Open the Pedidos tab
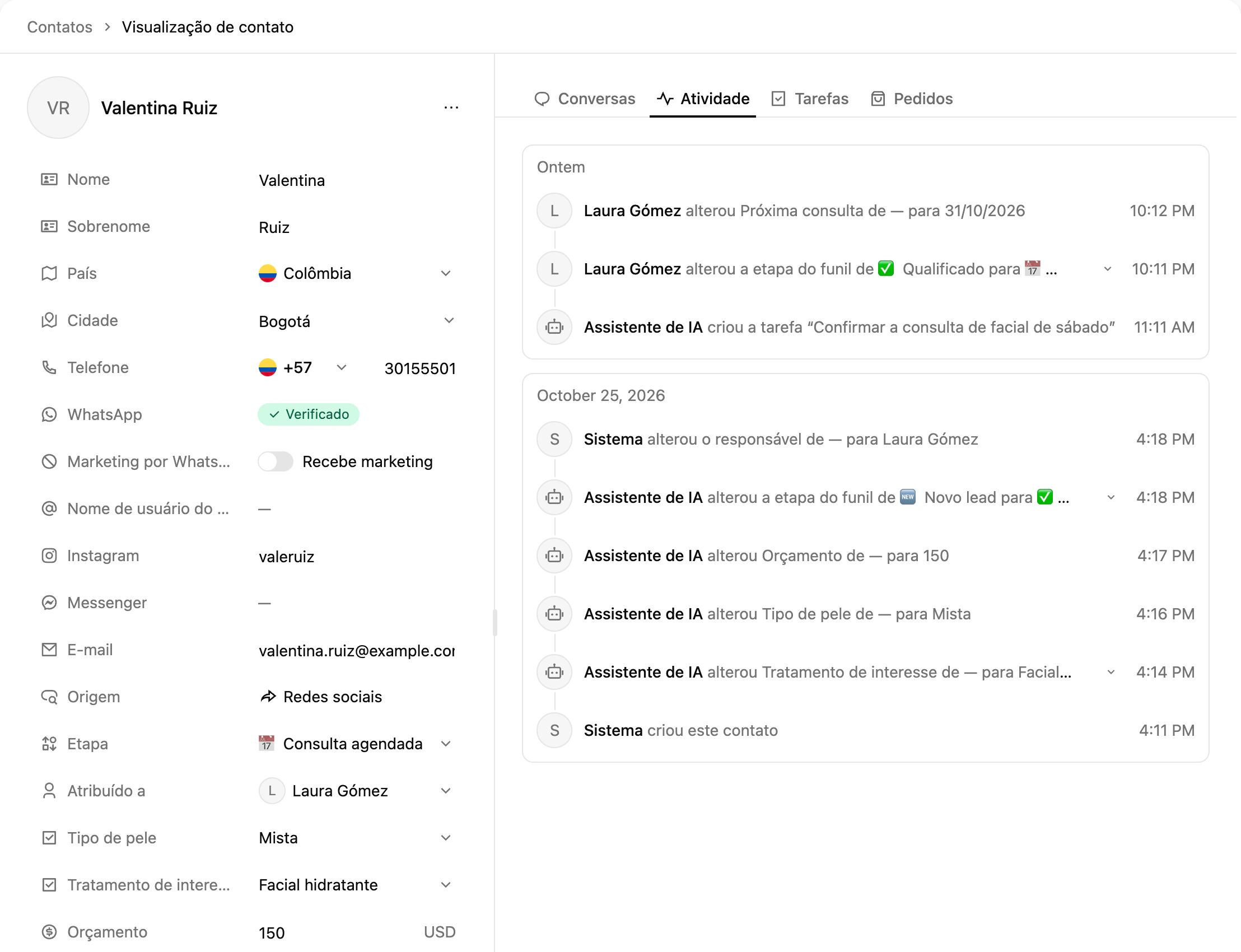This screenshot has height=952, width=1241. coord(911,99)
